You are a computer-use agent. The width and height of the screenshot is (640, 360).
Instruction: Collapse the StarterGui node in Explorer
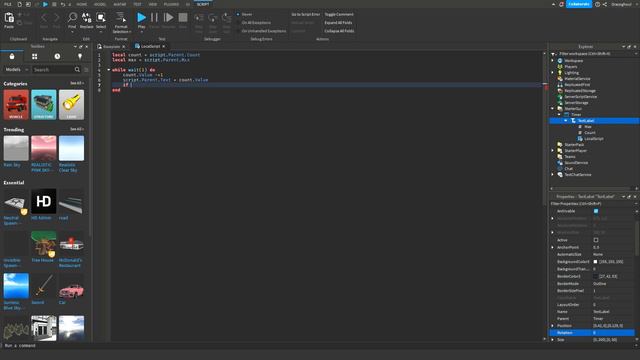click(x=553, y=109)
